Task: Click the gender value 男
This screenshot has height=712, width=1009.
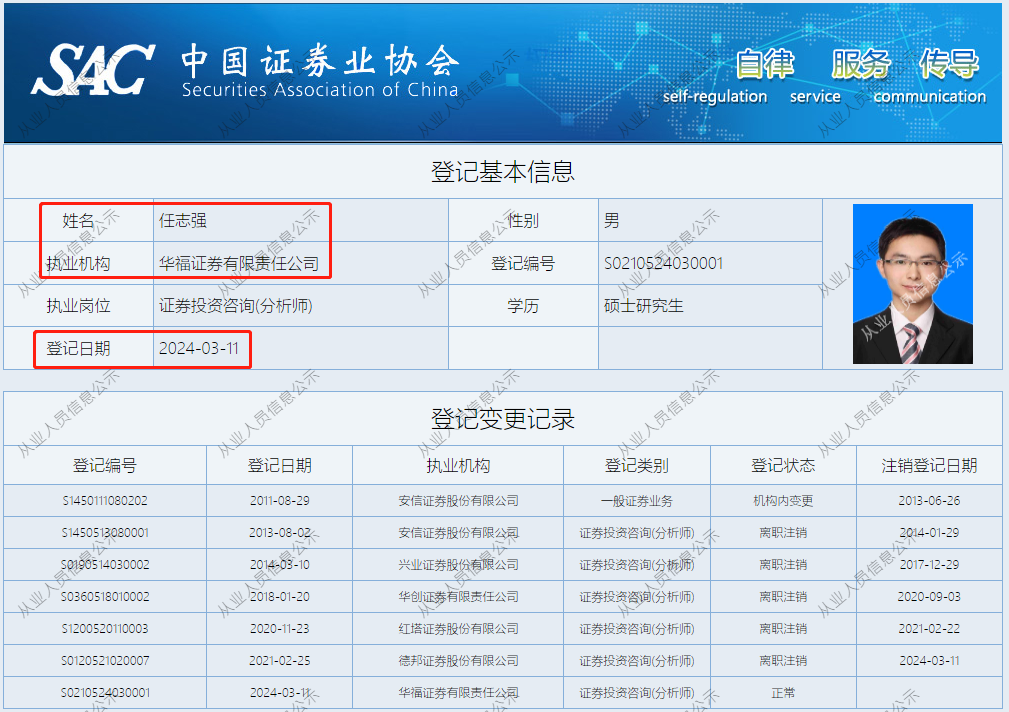Action: 611,221
